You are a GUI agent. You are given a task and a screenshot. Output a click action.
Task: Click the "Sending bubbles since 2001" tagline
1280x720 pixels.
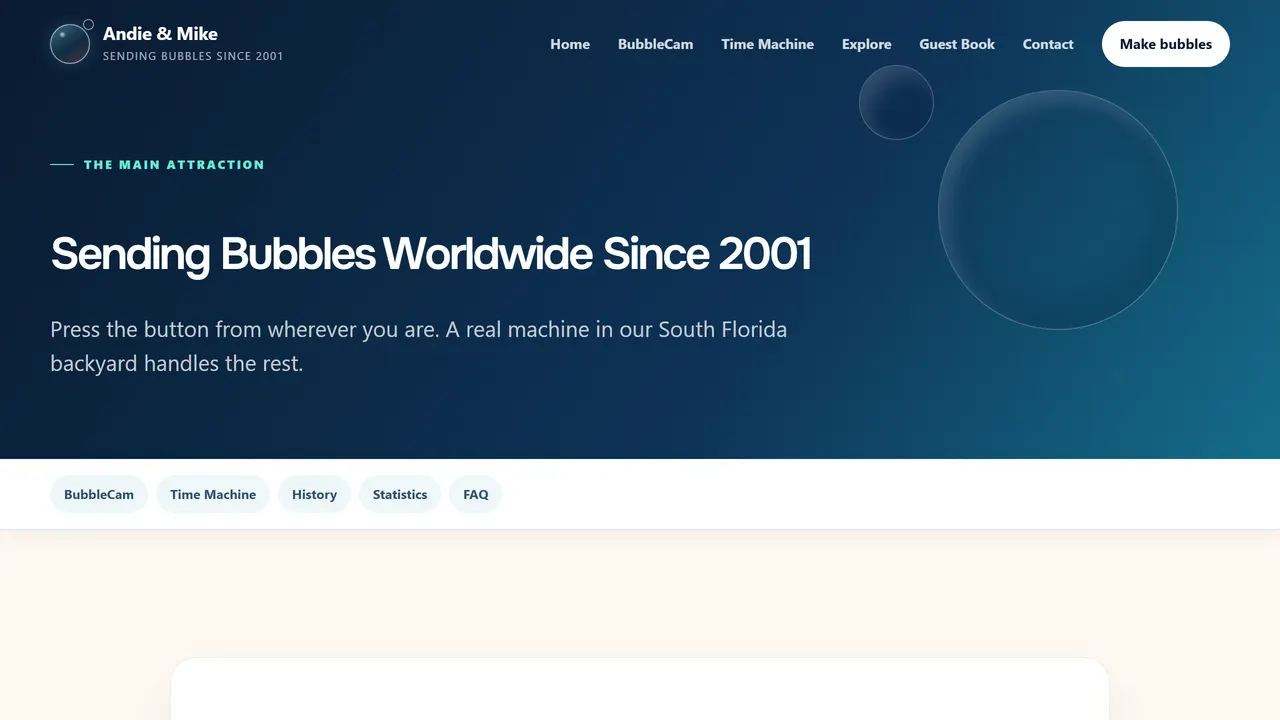coord(193,56)
